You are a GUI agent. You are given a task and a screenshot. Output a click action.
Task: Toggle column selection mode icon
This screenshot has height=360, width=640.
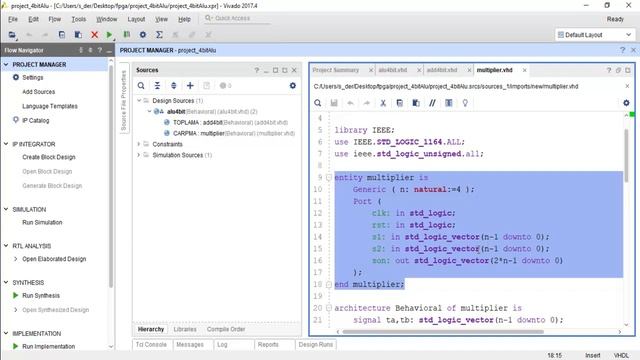(449, 103)
